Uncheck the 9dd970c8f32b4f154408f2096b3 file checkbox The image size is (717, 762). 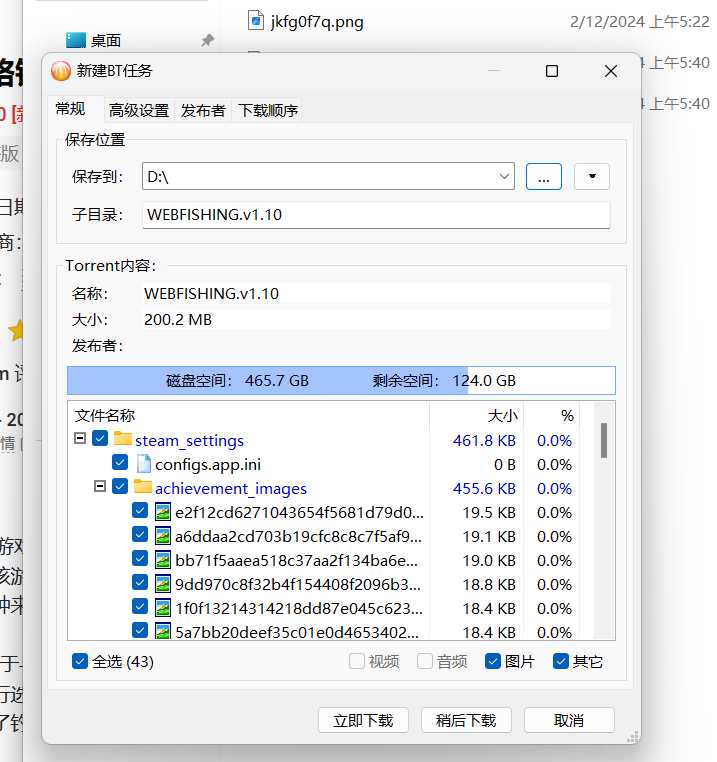coord(140,582)
